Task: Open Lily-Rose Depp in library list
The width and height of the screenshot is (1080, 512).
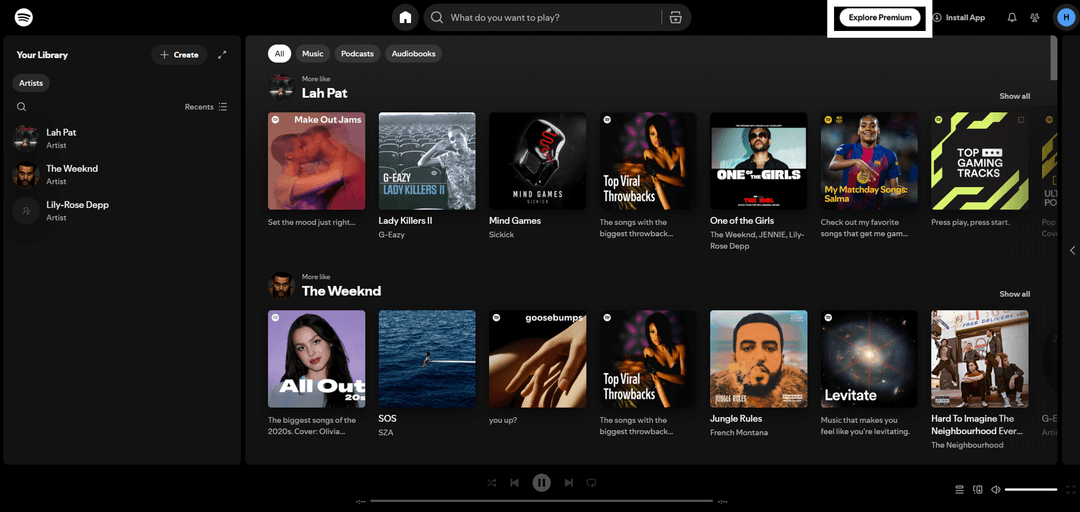Action: [x=122, y=210]
